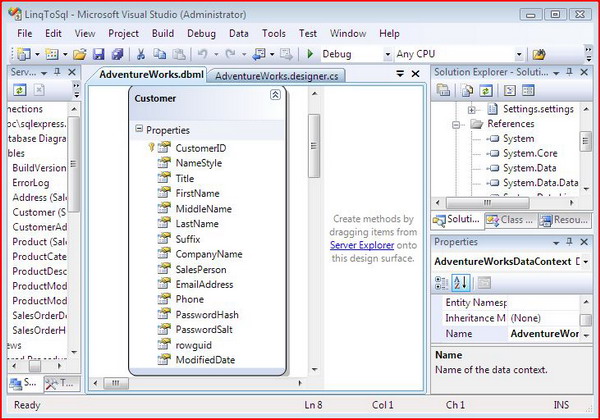The width and height of the screenshot is (600, 420).
Task: Cut selection using the scissors icon
Action: tap(141, 54)
